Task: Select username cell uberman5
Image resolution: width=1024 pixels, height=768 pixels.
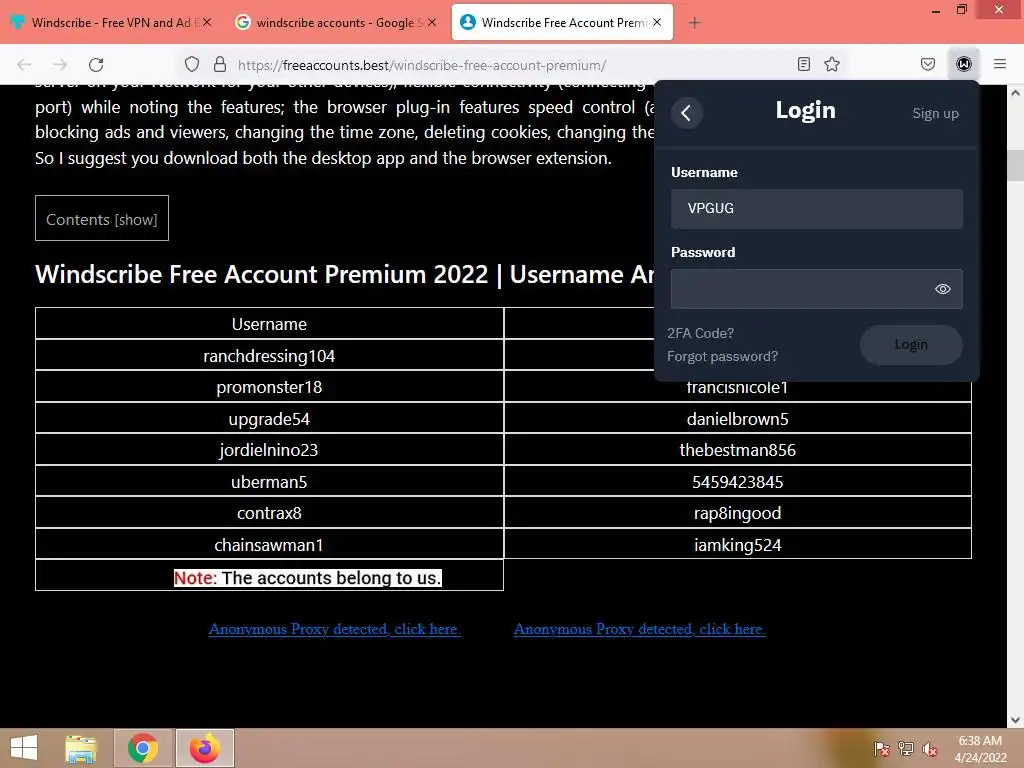Action: (x=269, y=482)
